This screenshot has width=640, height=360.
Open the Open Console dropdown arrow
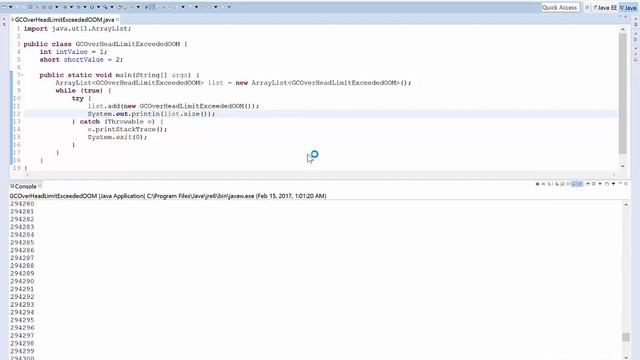(x=613, y=184)
